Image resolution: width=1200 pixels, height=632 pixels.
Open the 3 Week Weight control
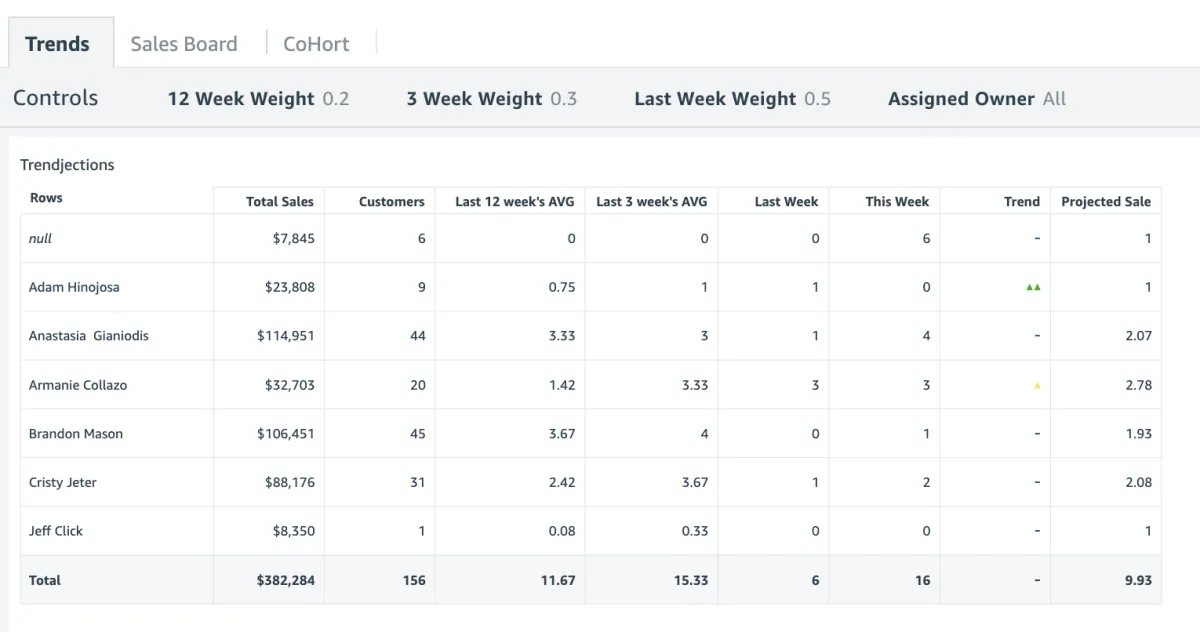[491, 99]
